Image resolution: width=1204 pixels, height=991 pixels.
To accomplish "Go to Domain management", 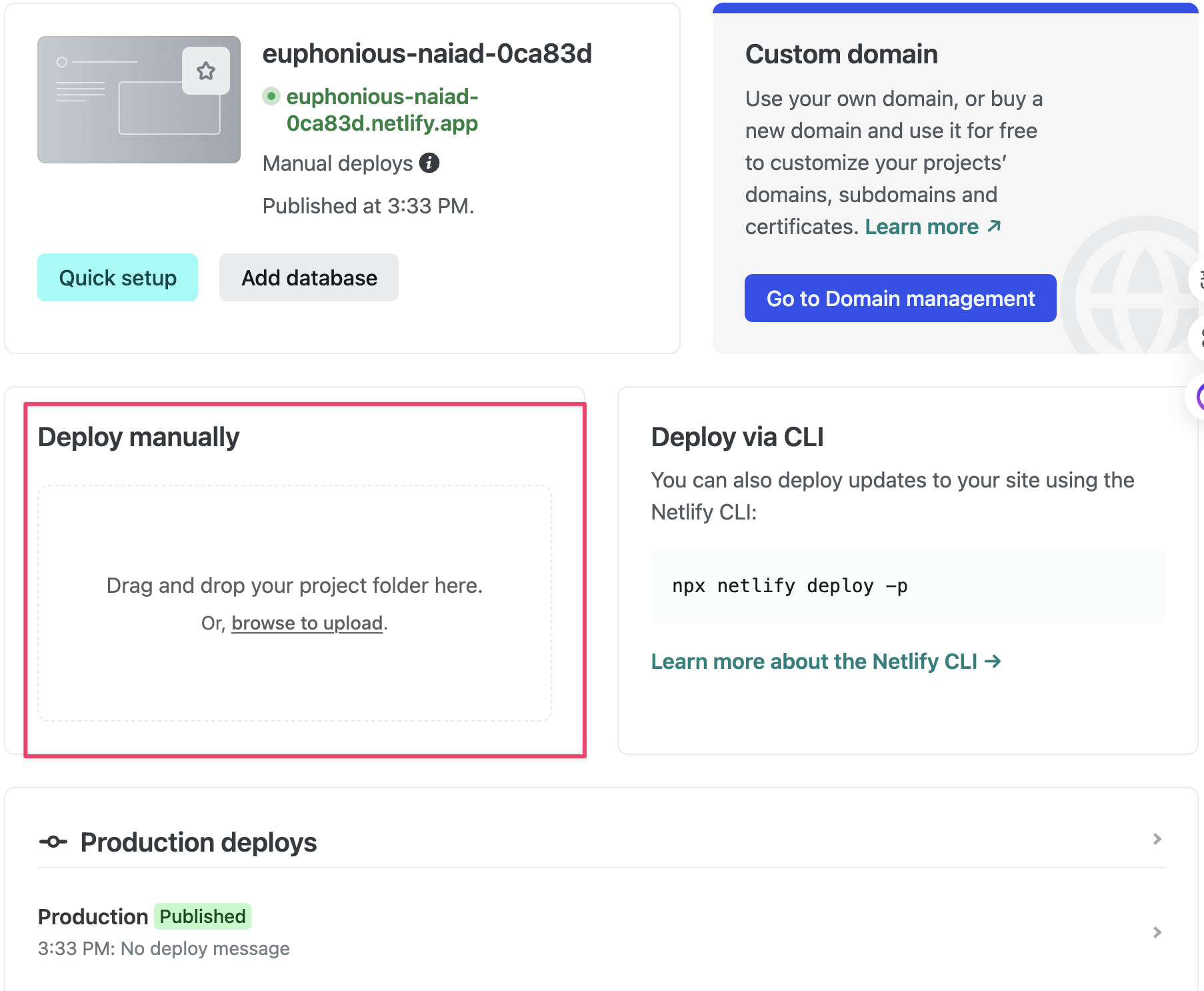I will click(900, 298).
